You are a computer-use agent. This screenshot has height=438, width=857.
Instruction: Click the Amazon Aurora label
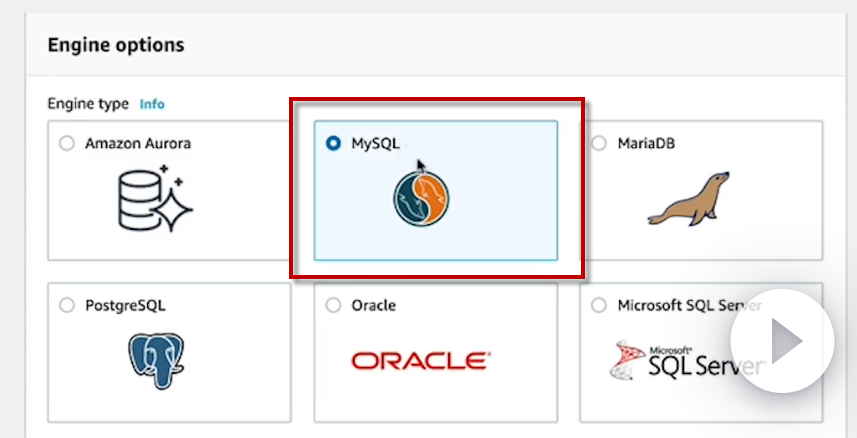(x=138, y=144)
